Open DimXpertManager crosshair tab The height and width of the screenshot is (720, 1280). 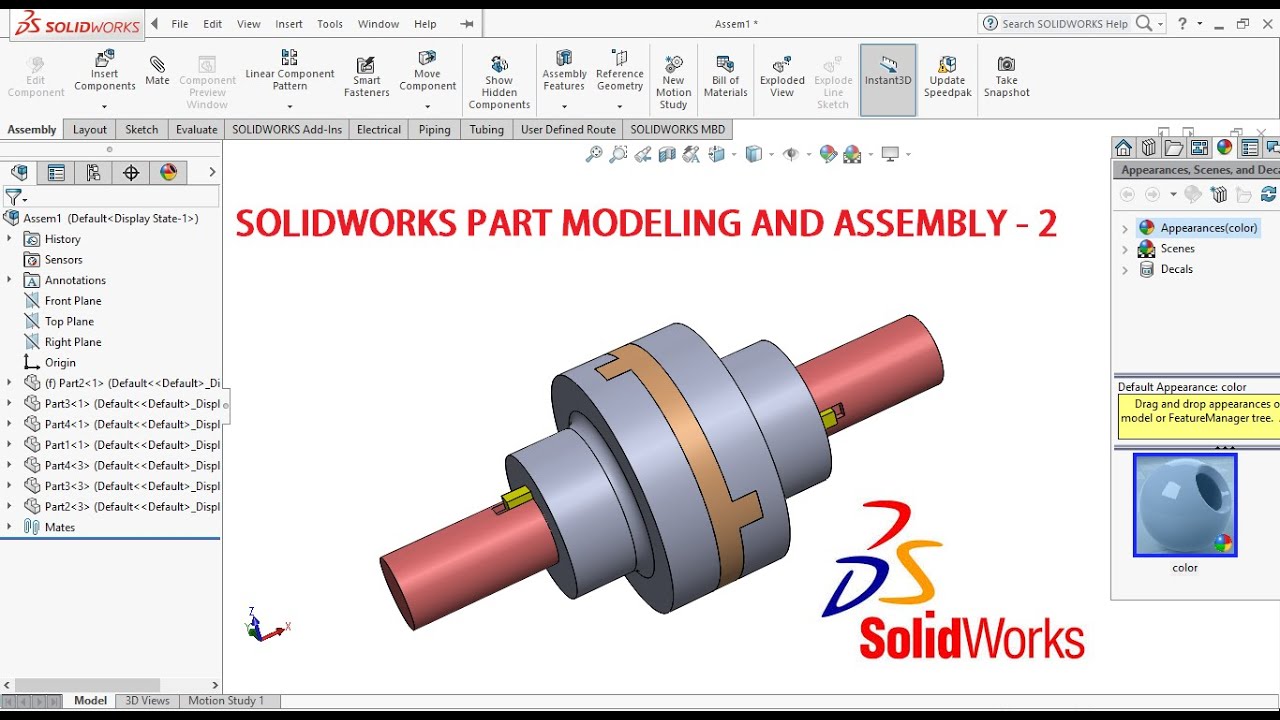131,173
